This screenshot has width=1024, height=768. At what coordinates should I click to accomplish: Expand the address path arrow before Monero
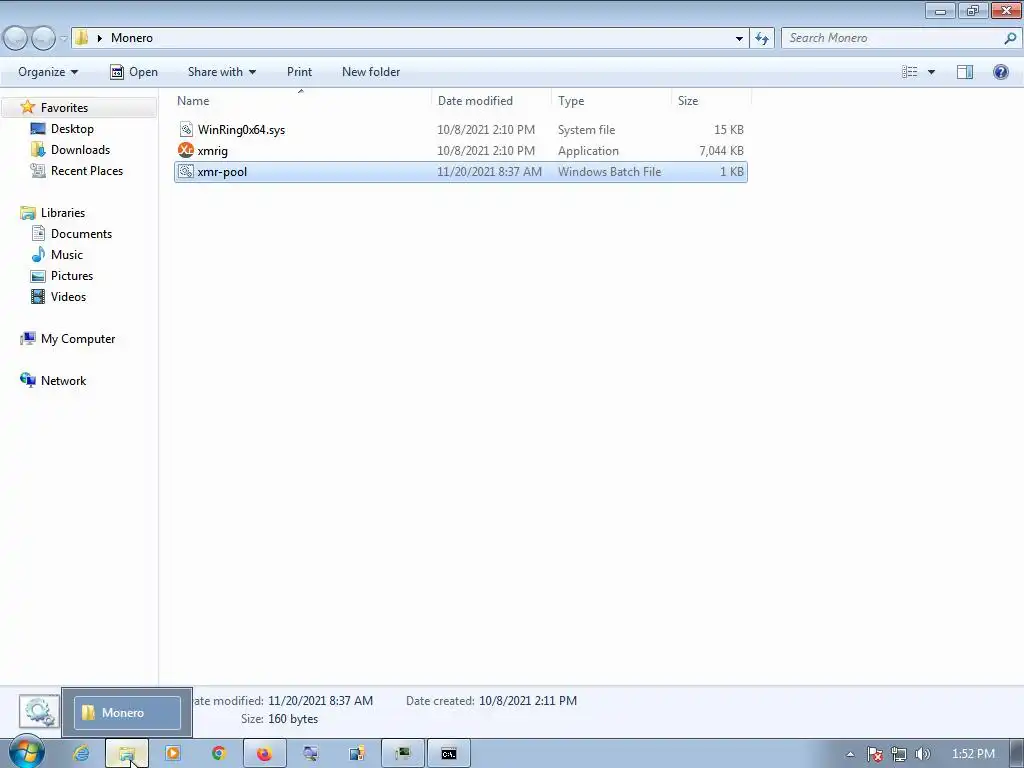click(x=100, y=38)
